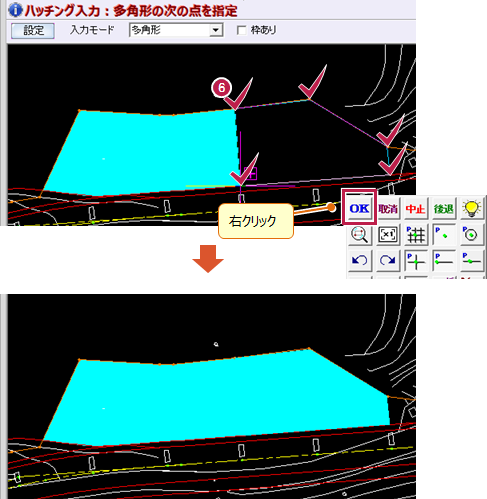The height and width of the screenshot is (499, 487).
Task: Select the intersection point snap icon
Action: 416,260
